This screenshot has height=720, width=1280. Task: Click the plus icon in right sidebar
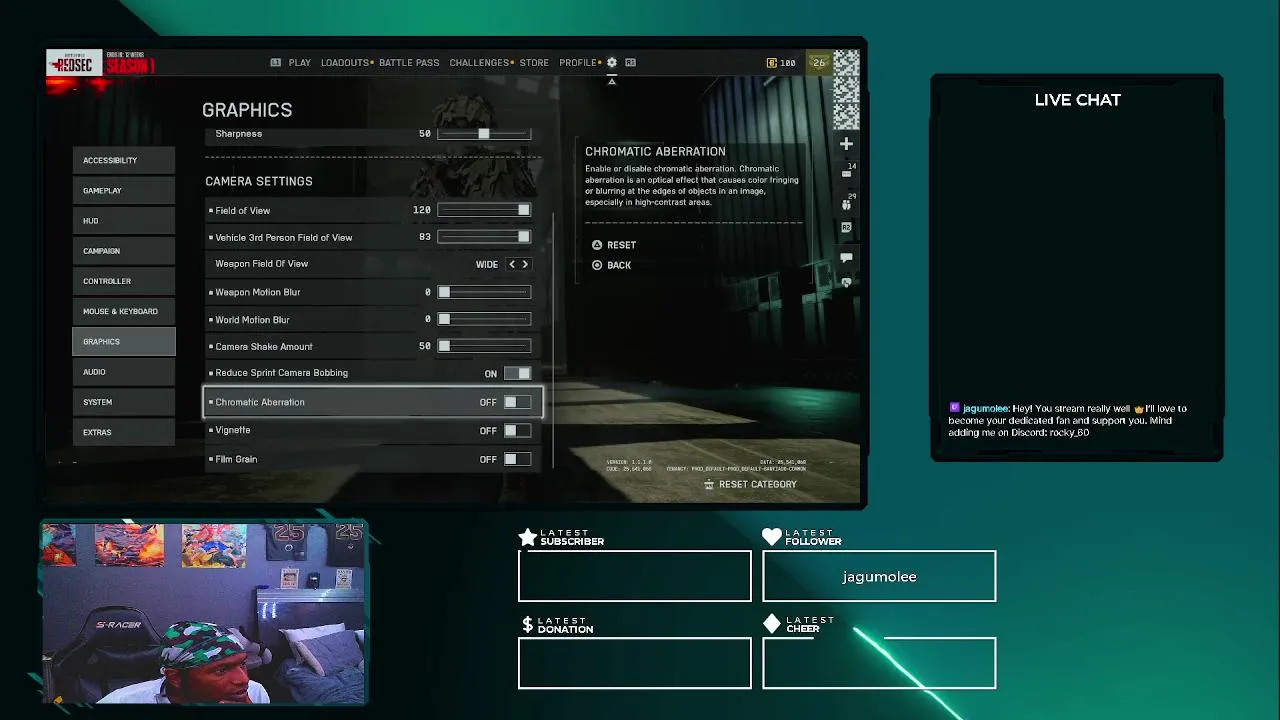846,144
